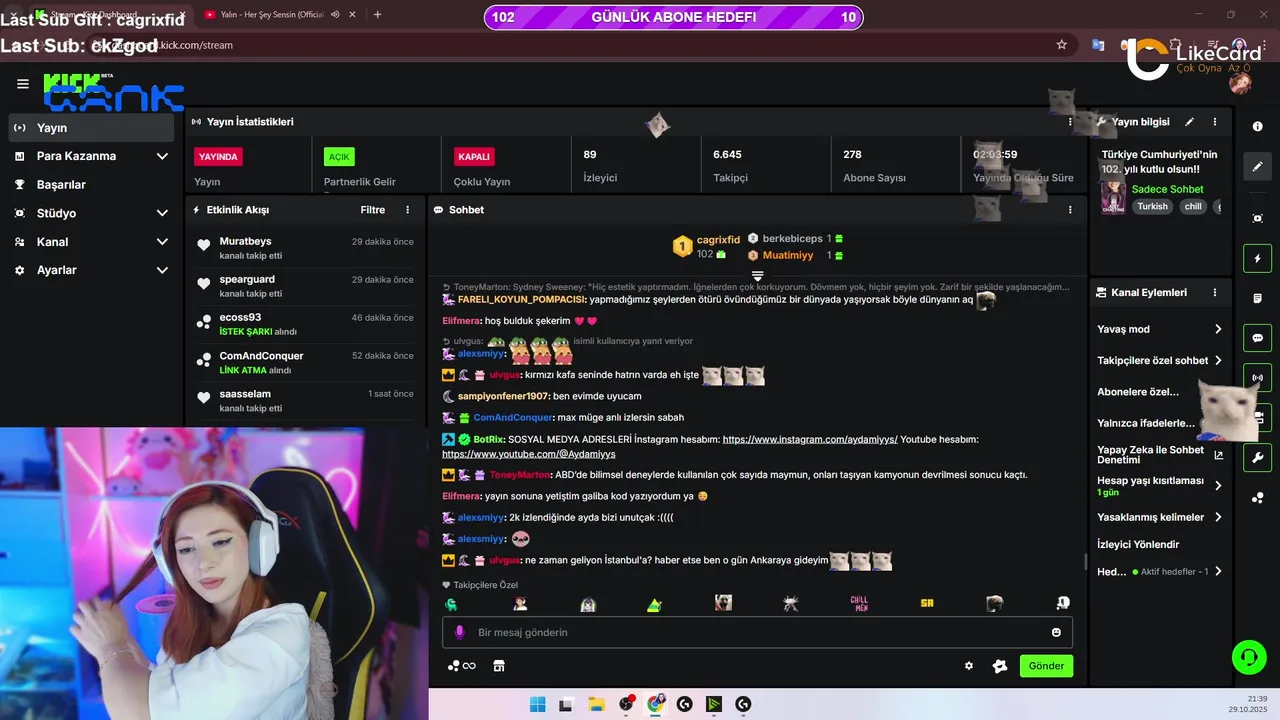Click the document notes icon in right sidebar
This screenshot has width=1280, height=720.
(1258, 298)
